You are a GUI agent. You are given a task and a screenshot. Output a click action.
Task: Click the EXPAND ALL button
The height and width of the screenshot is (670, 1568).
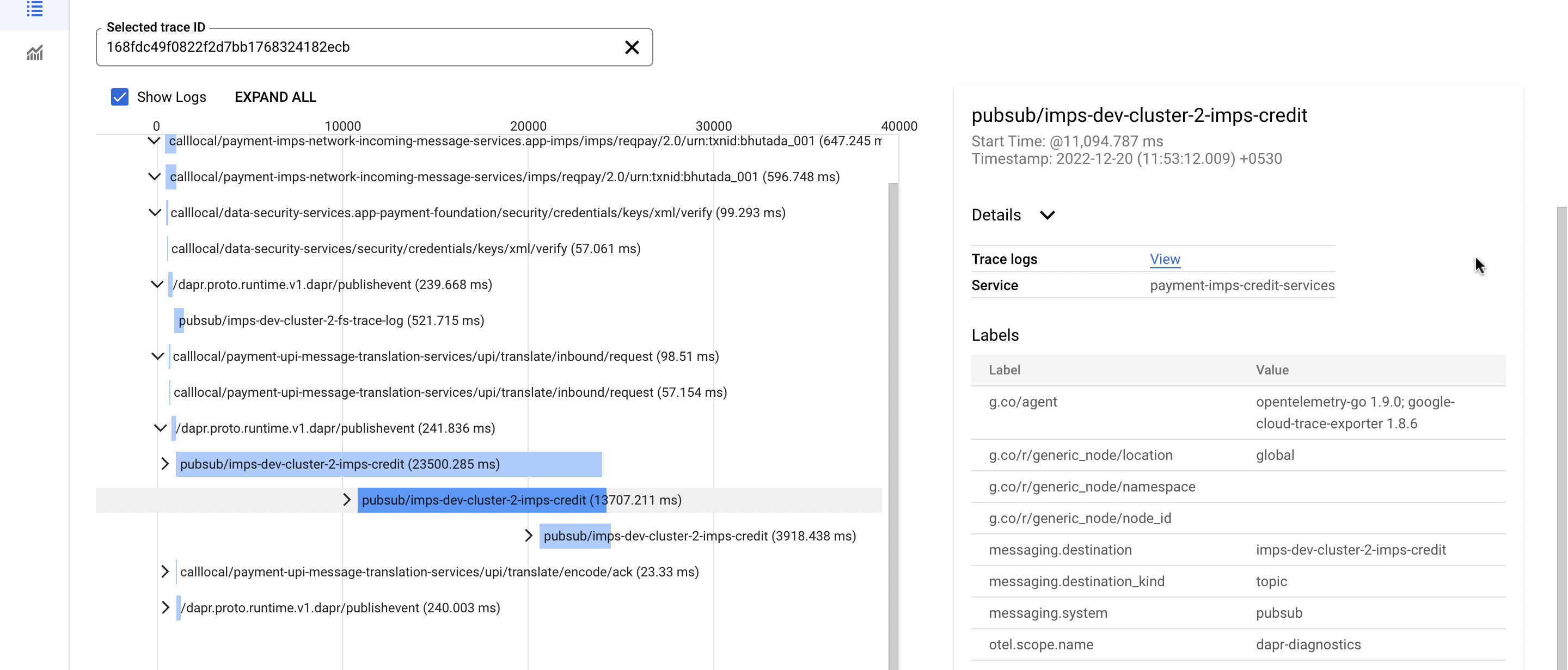275,96
